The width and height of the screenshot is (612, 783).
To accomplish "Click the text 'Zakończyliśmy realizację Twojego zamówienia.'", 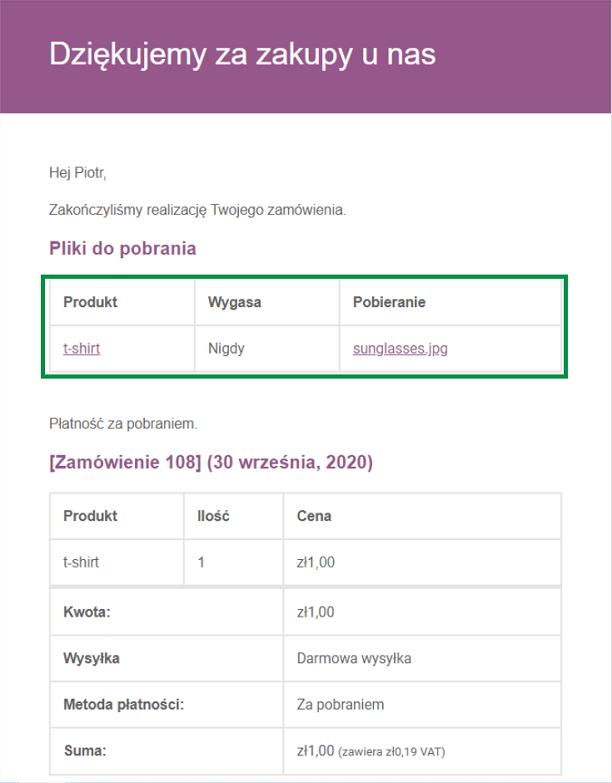I will 197,210.
